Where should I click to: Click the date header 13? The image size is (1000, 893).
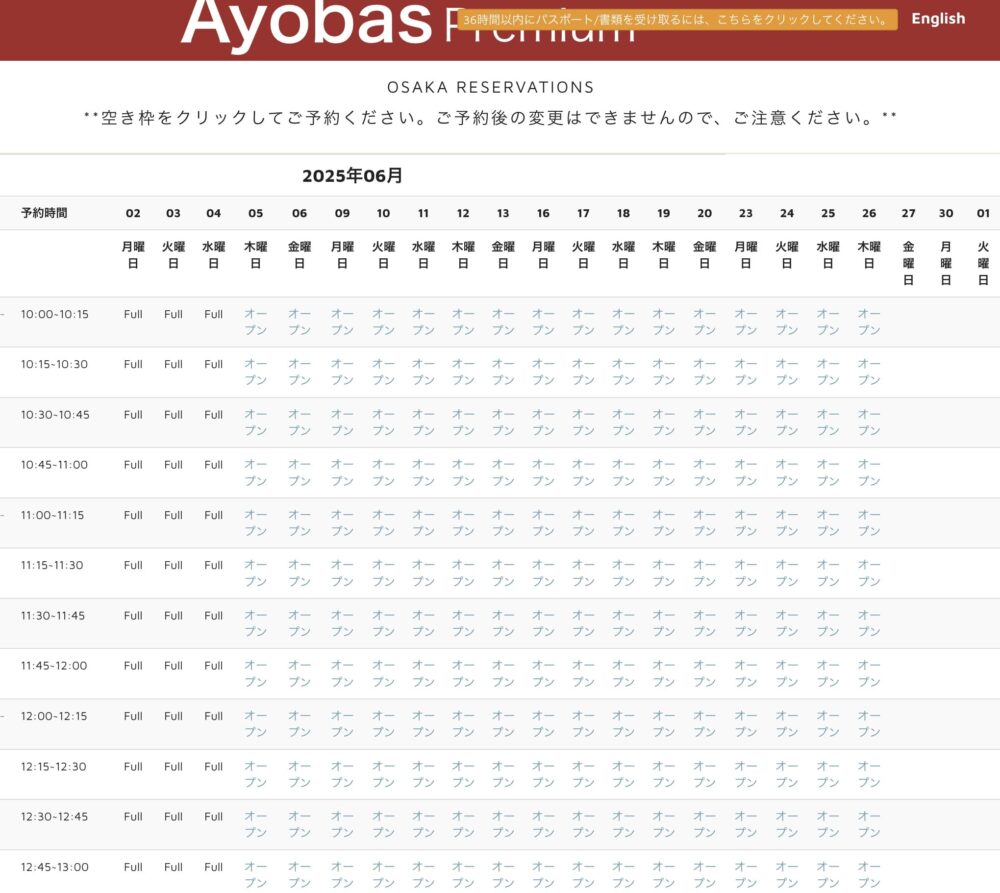[503, 213]
